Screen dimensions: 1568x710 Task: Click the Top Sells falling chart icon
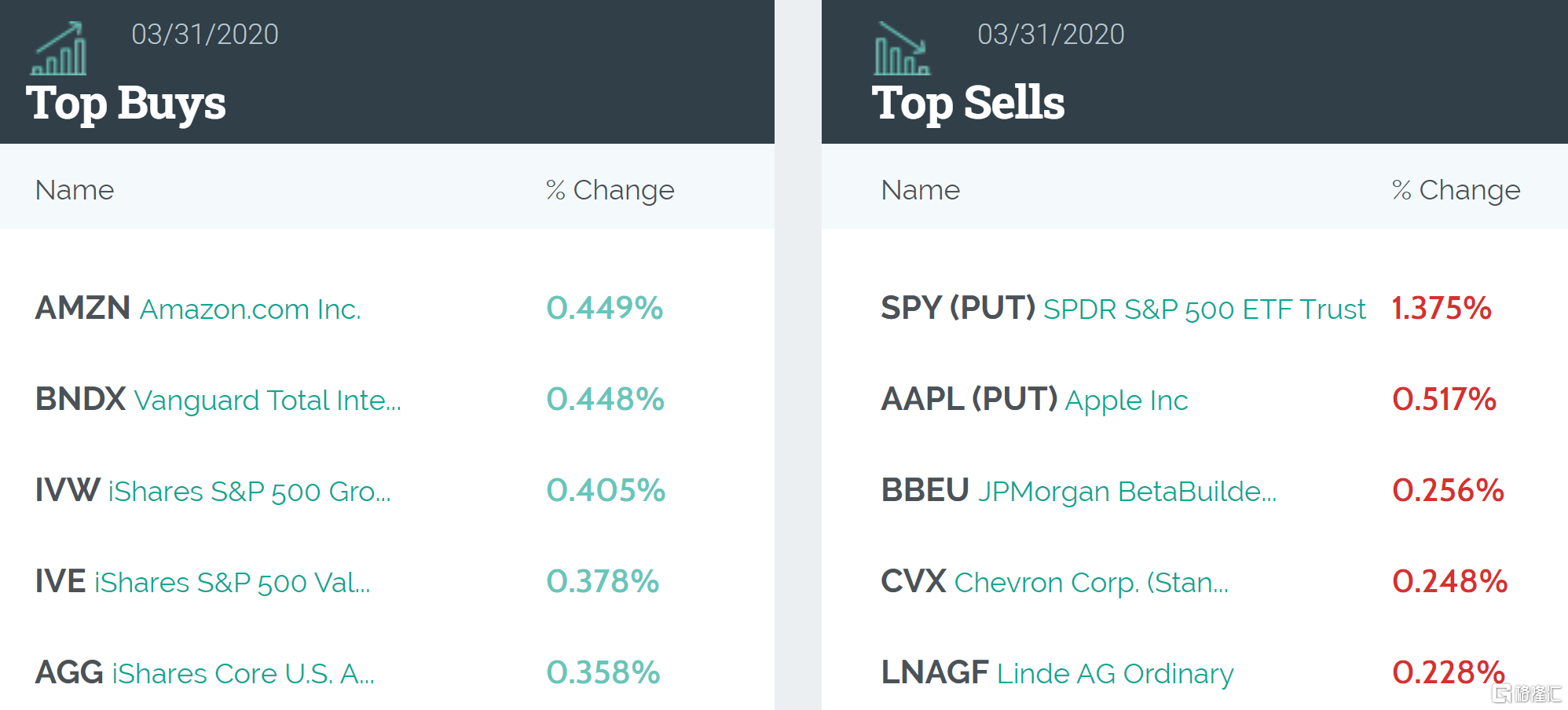(901, 49)
